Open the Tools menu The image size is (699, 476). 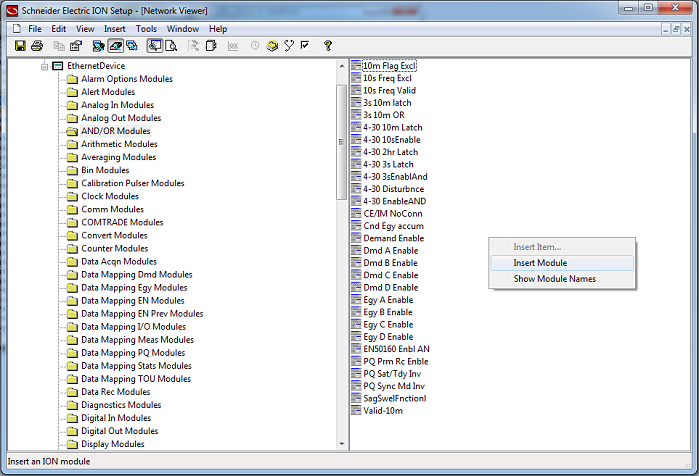click(146, 29)
